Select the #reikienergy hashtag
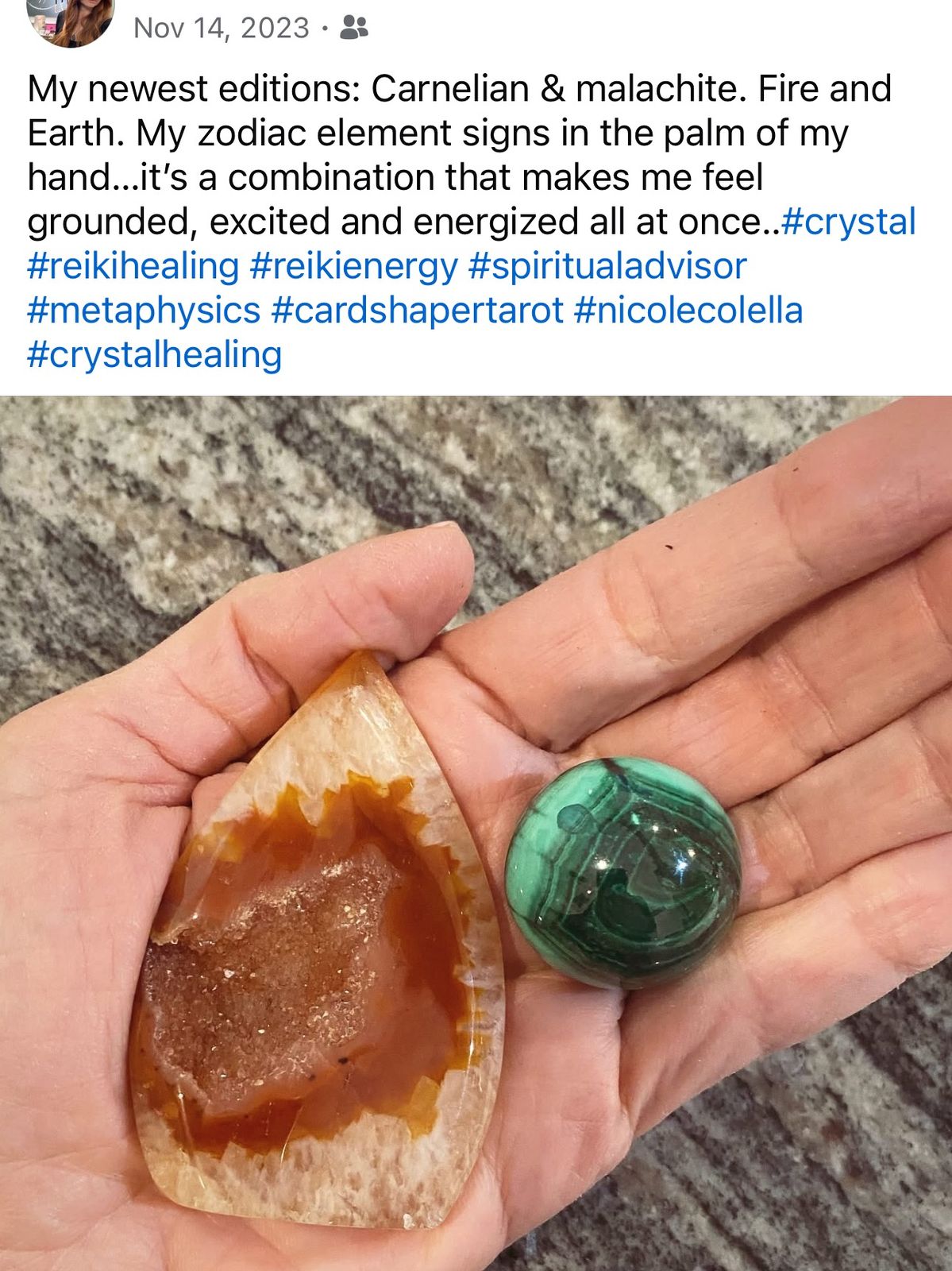Viewport: 952px width, 1271px height. point(353,266)
